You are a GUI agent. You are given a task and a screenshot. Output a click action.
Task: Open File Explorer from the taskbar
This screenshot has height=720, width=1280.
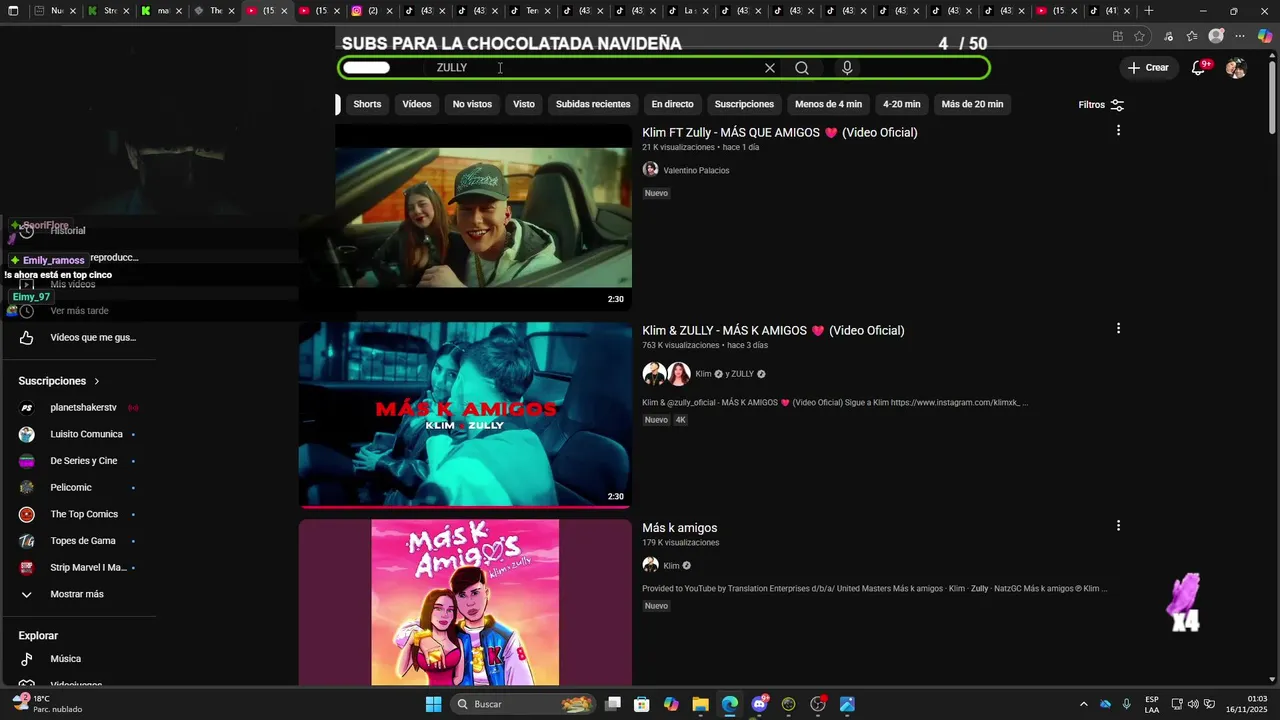coord(700,704)
